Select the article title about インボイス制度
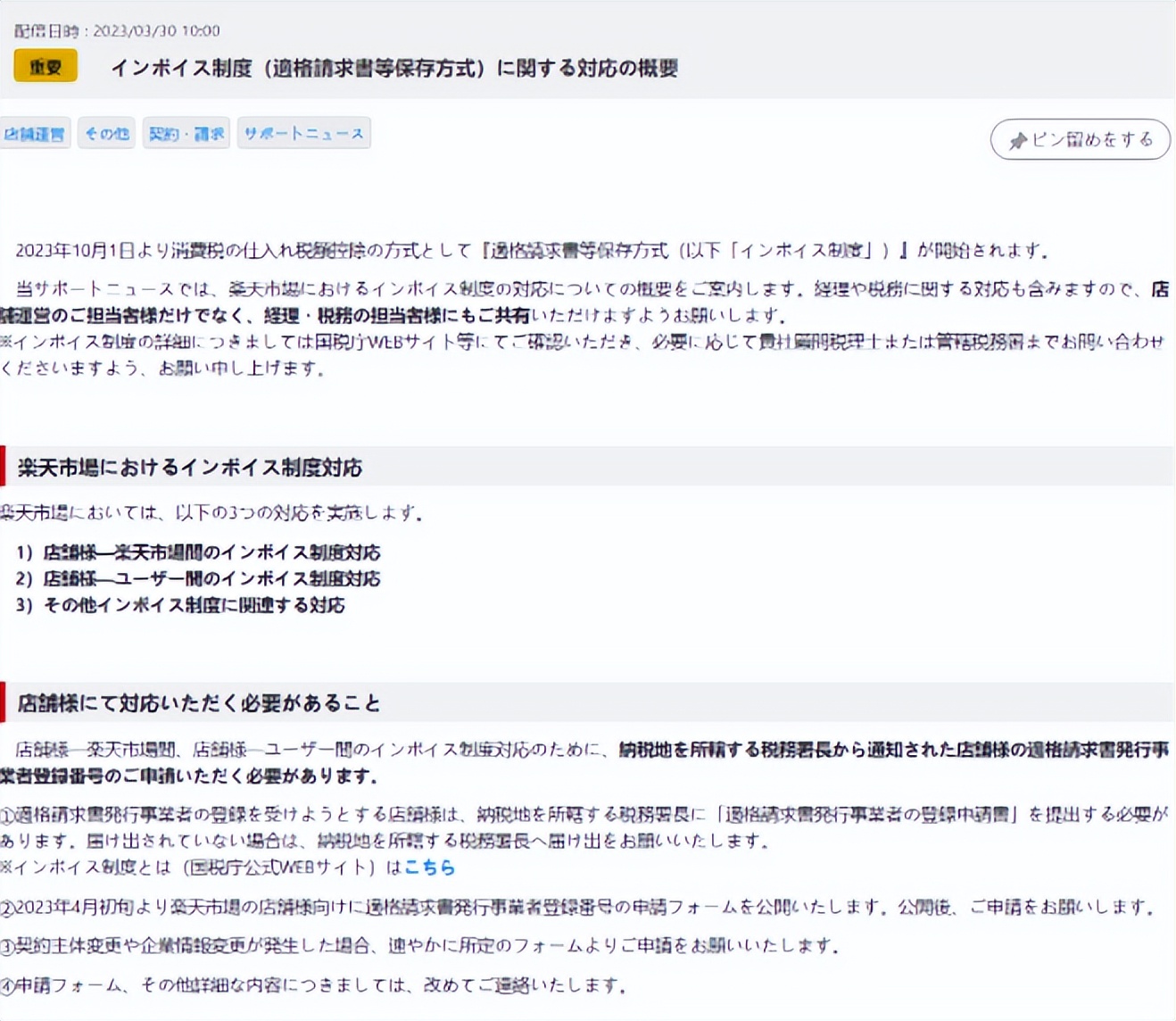 [x=396, y=68]
